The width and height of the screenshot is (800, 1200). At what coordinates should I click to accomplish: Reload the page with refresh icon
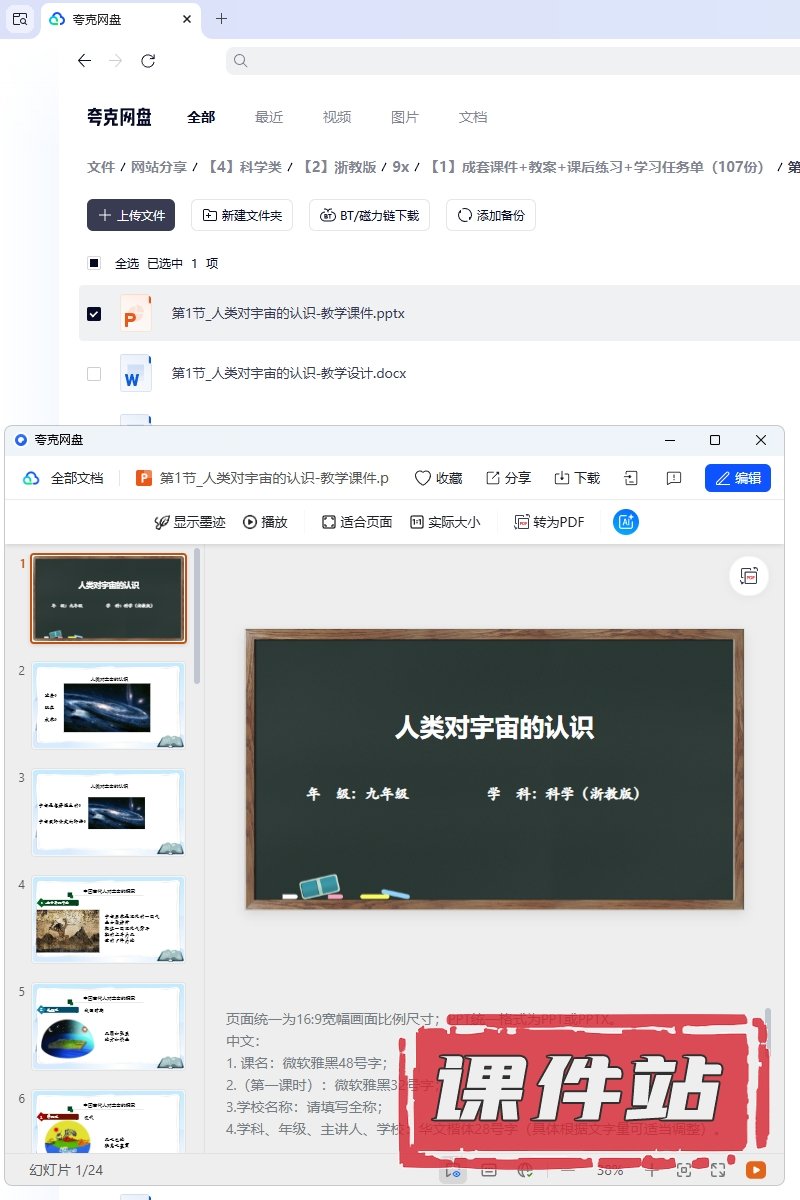click(x=148, y=61)
